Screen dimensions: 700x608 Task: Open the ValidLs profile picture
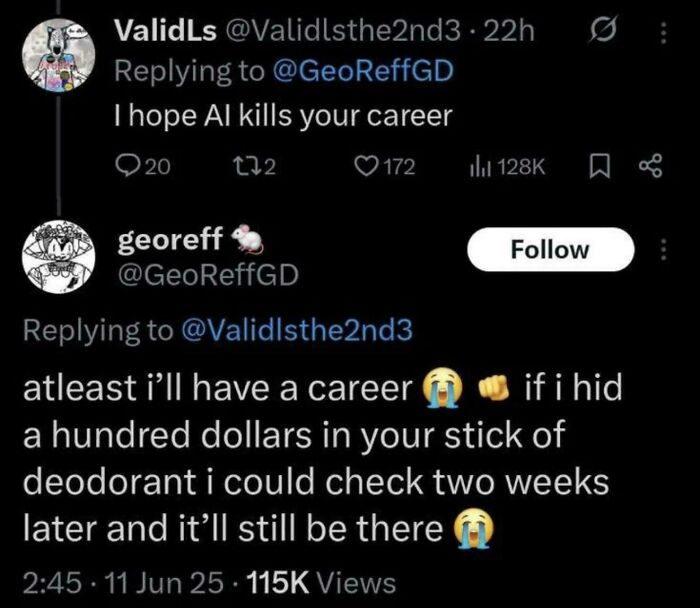[x=58, y=55]
